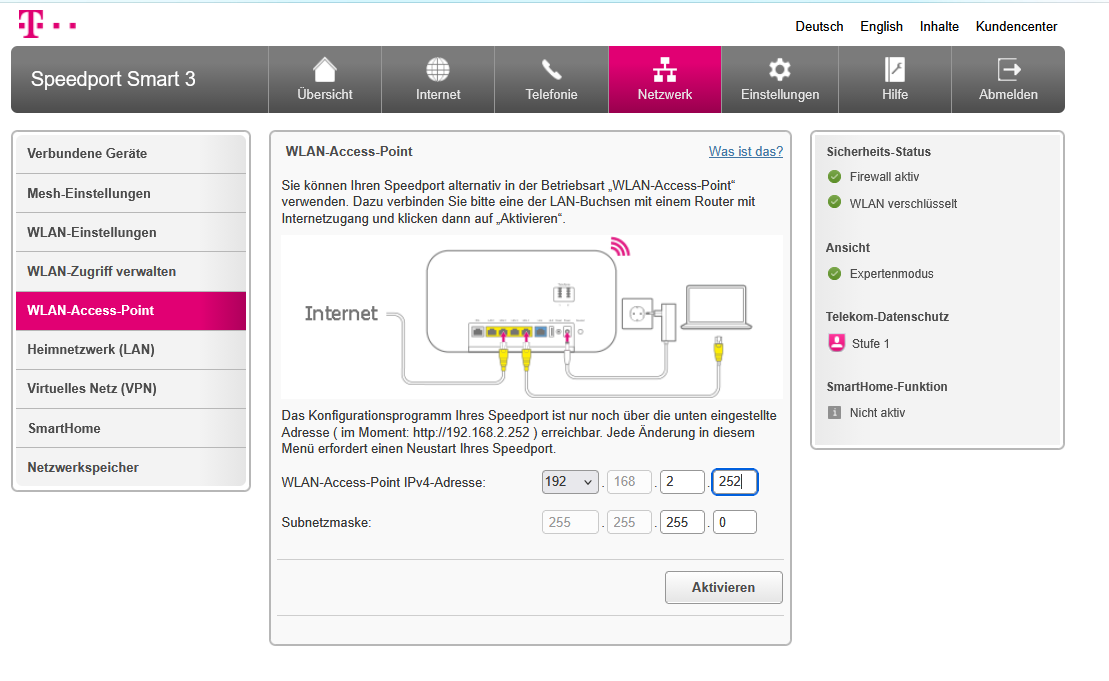Viewport: 1109px width, 681px height.
Task: Click the Firewall aktiv status text
Action: click(x=884, y=177)
